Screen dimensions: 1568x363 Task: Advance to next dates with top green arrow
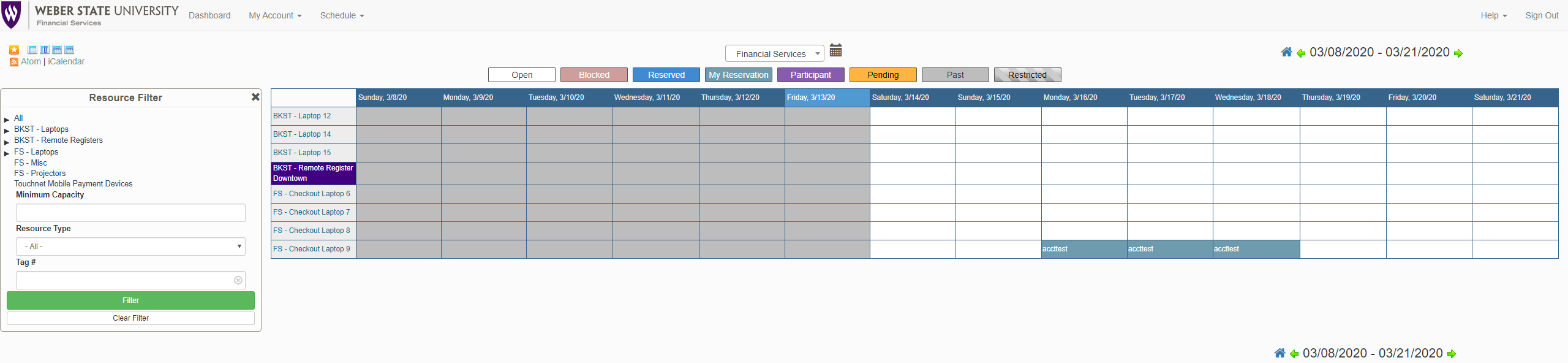[1458, 53]
